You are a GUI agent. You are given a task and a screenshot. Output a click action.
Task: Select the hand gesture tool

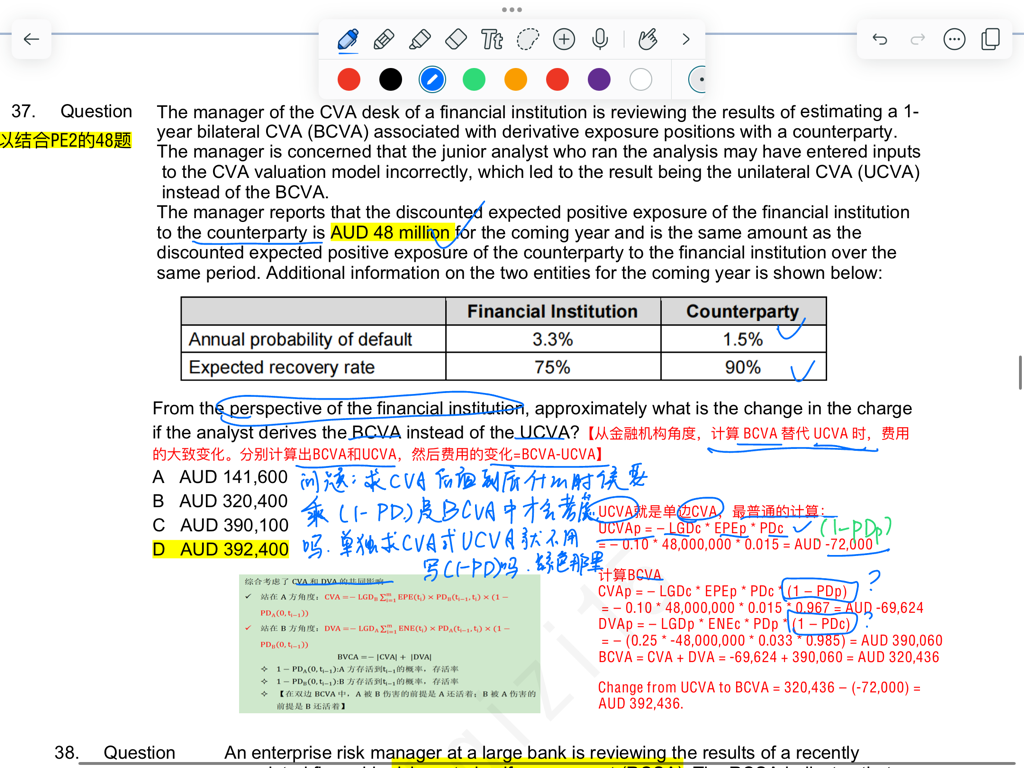[647, 39]
